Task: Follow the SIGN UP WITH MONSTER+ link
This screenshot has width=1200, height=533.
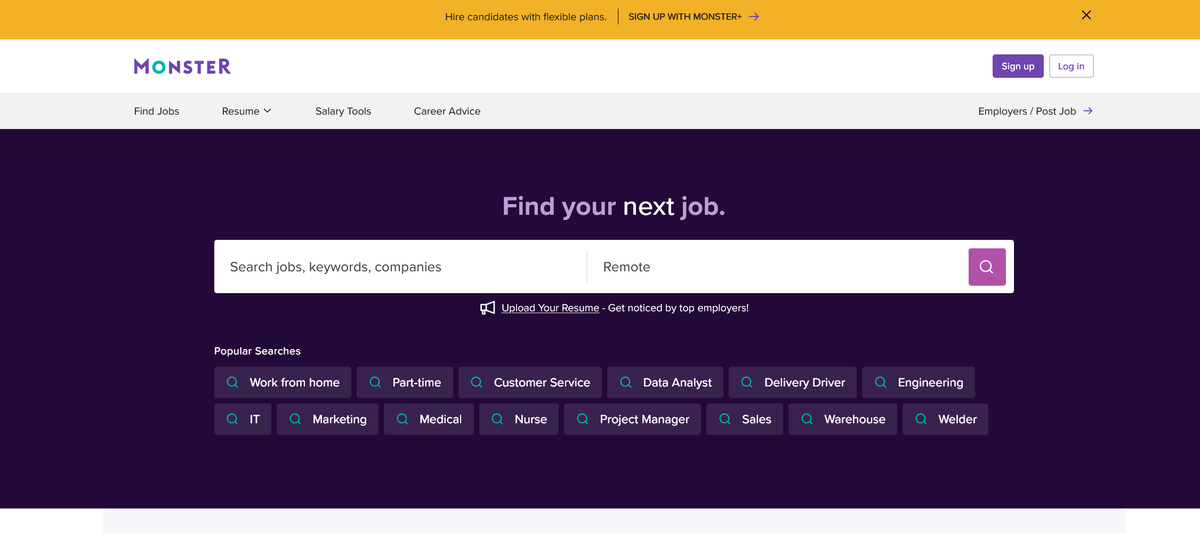Action: pyautogui.click(x=685, y=17)
